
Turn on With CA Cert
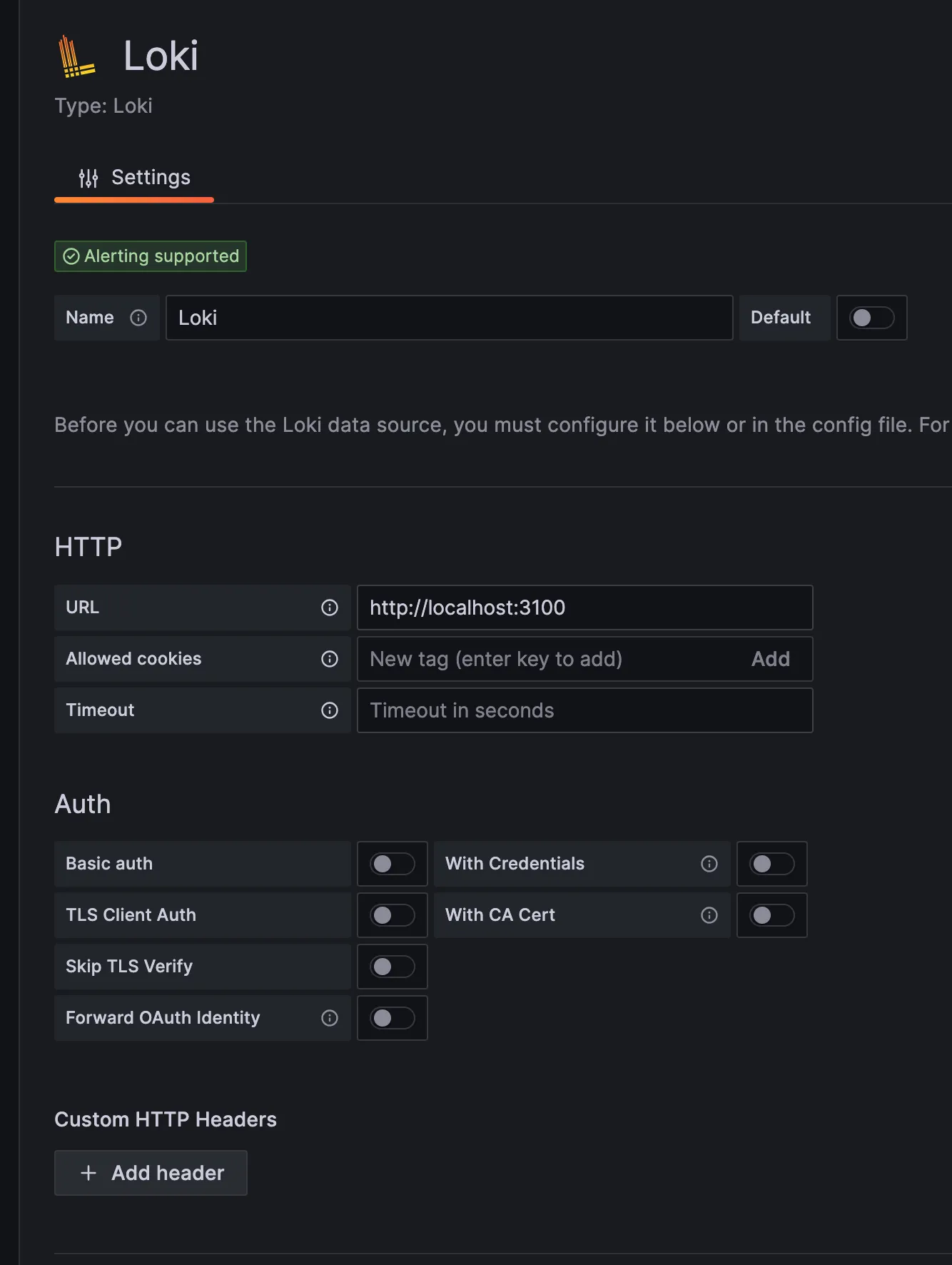(x=772, y=915)
